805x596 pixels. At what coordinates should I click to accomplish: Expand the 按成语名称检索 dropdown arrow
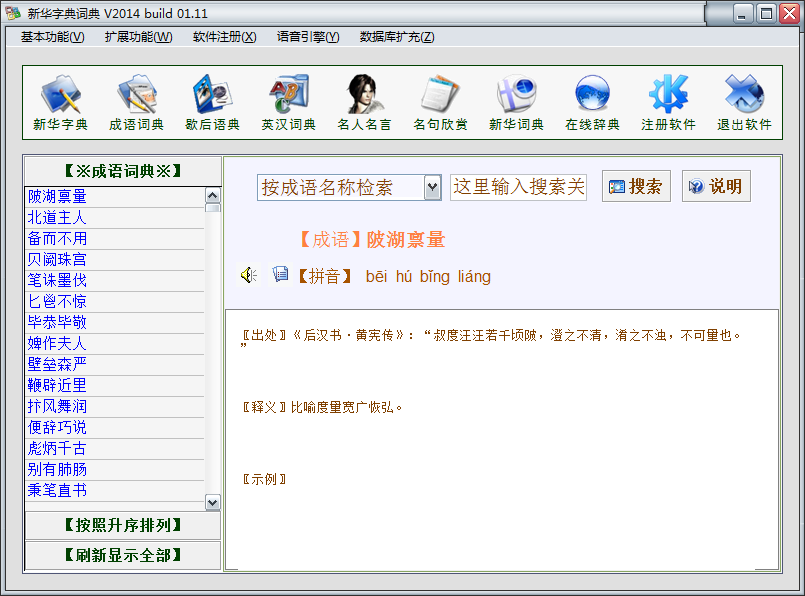click(433, 187)
